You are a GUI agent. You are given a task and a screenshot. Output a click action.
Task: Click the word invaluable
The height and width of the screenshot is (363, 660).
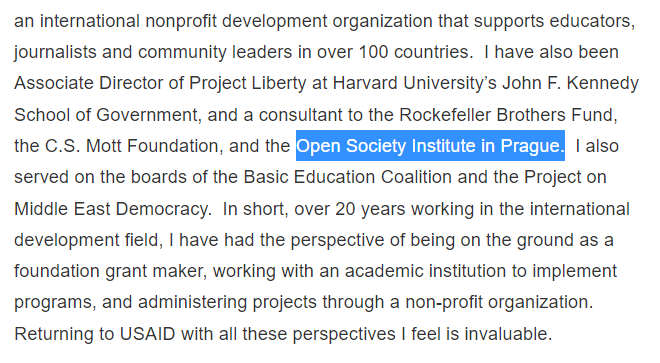pos(508,334)
